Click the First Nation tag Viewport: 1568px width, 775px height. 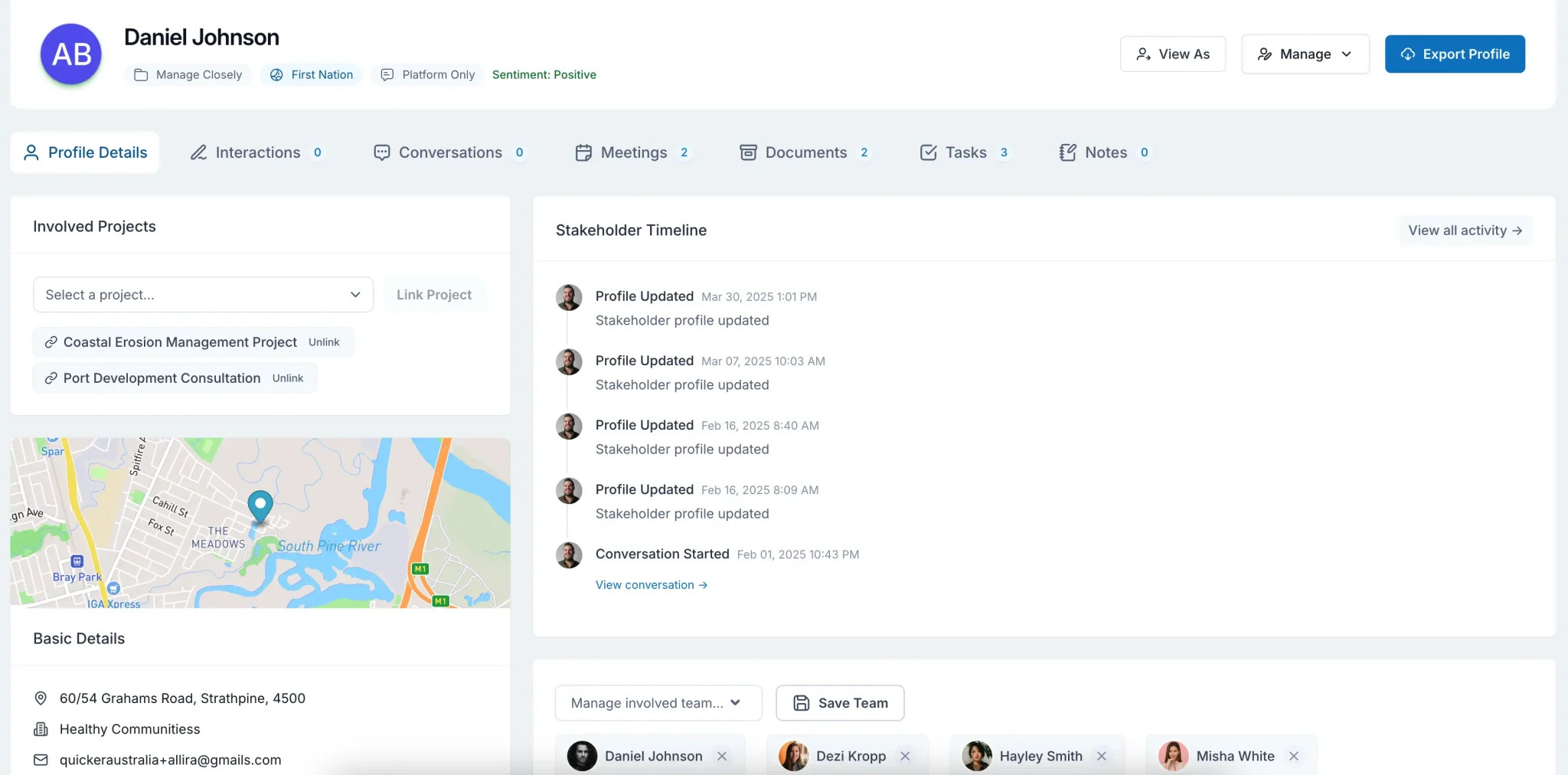[312, 74]
